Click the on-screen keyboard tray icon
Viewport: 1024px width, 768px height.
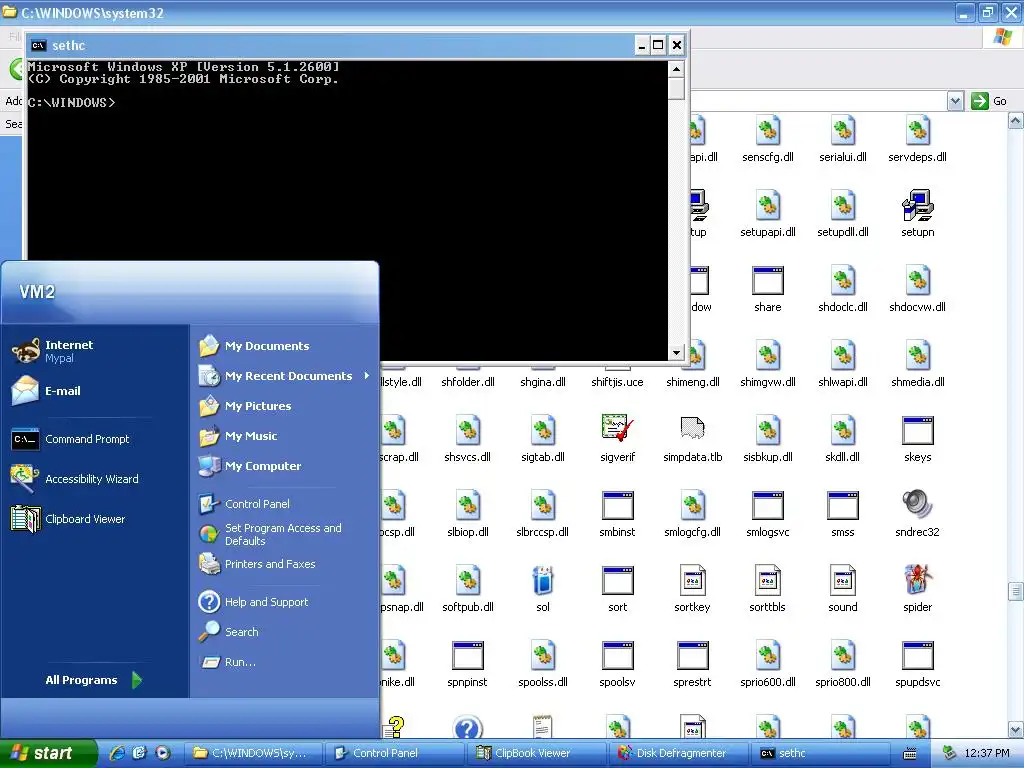coord(909,754)
